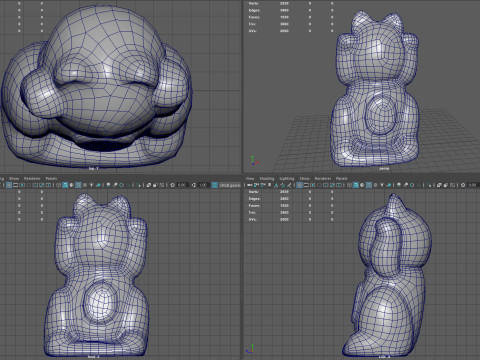Viewport: 480px width, 360px height.
Task: Click exposure value field in side view toolbar
Action: (473, 185)
